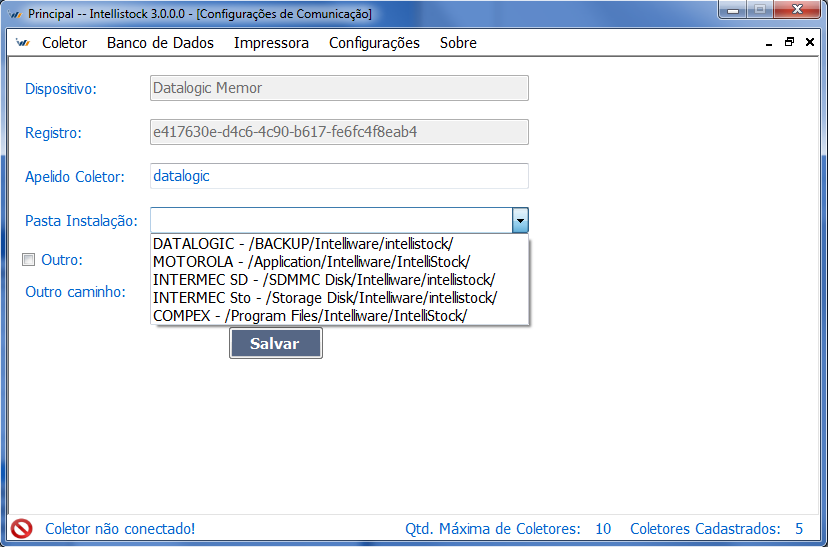
Task: Close the inner Configurações de Comunicação window
Action: click(x=810, y=42)
